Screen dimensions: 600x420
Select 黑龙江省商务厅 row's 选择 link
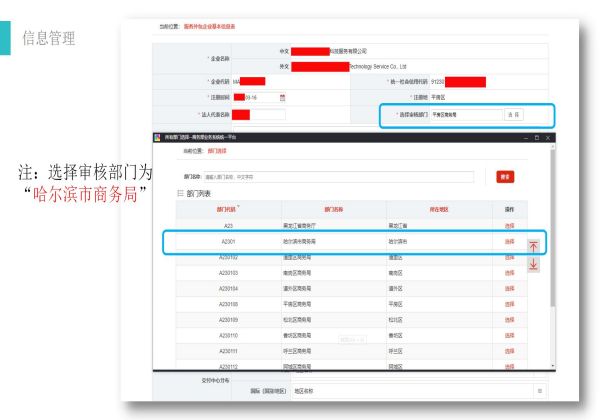[x=510, y=226]
